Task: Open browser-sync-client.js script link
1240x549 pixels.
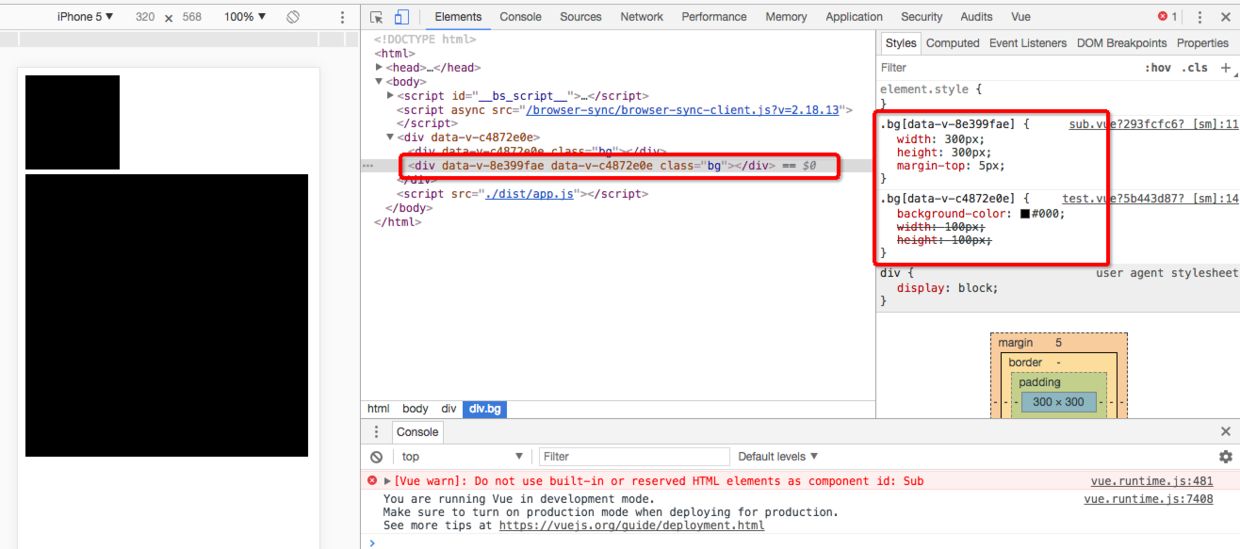Action: click(x=682, y=110)
